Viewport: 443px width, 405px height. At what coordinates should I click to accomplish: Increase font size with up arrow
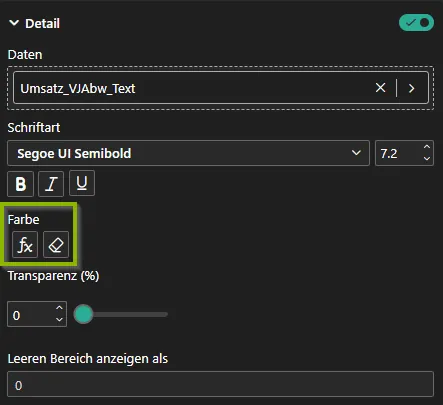(x=427, y=147)
